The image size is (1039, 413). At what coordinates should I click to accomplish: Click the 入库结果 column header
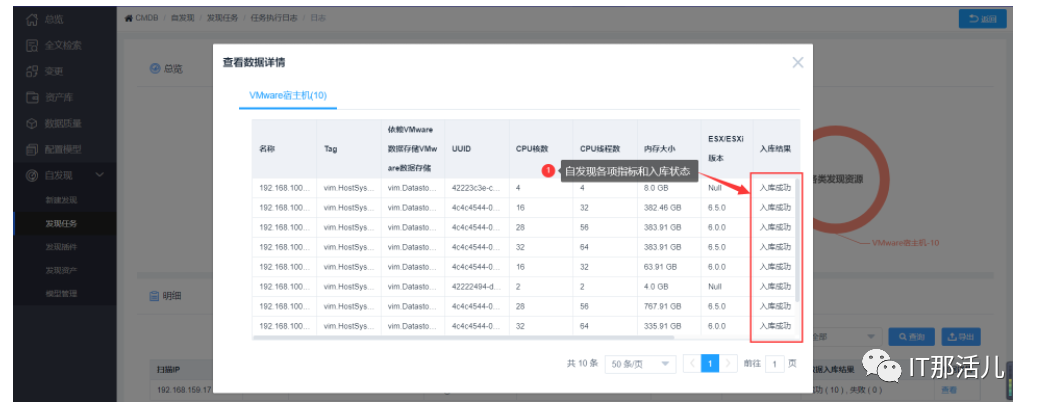775,149
